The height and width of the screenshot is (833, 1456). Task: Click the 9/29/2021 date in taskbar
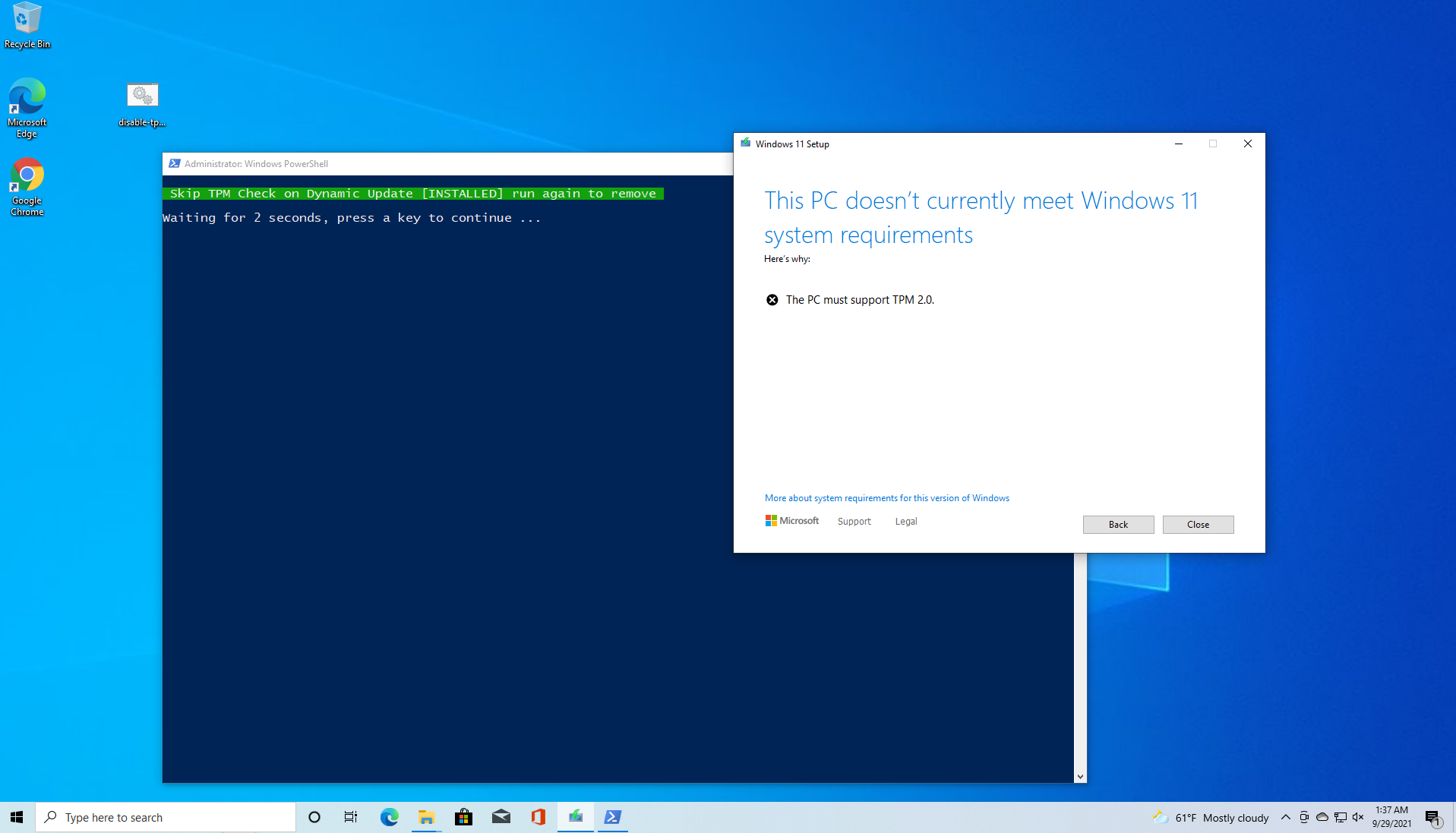click(1391, 823)
